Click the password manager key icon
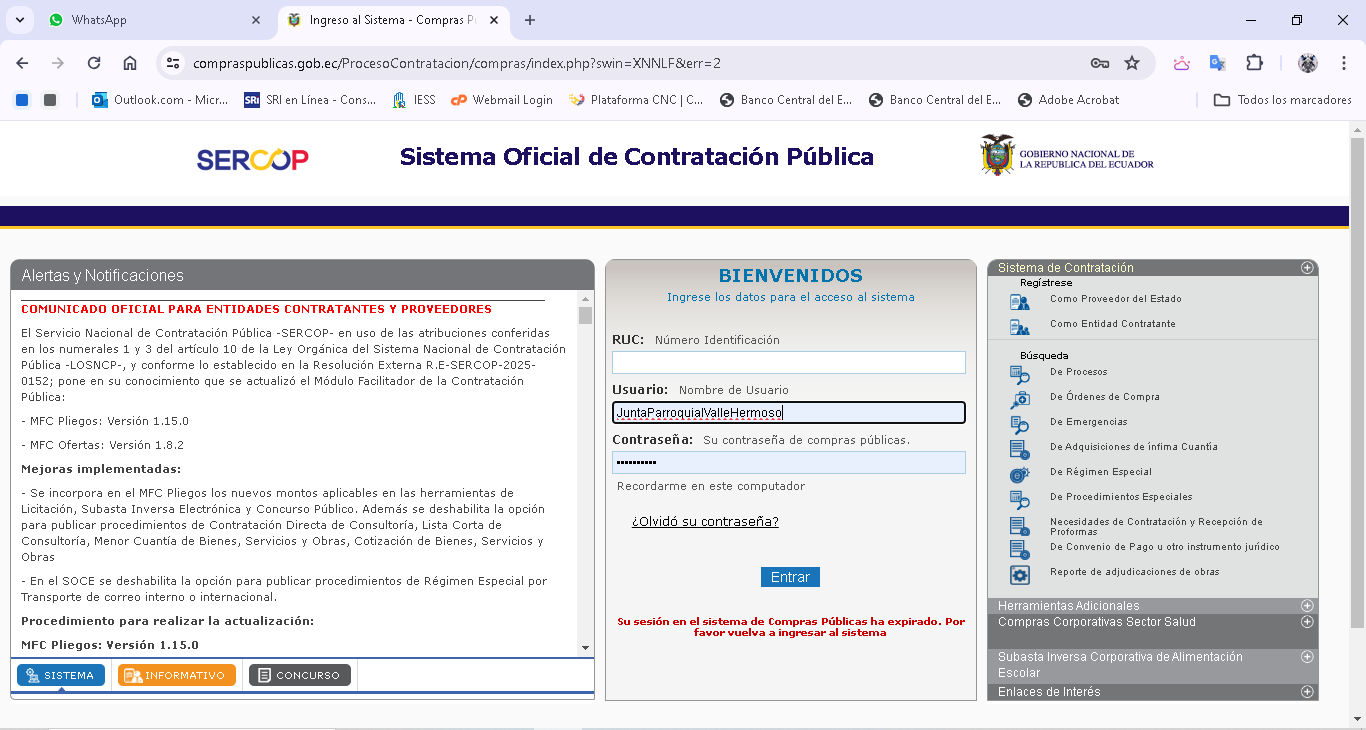The height and width of the screenshot is (730, 1366). coord(1099,63)
